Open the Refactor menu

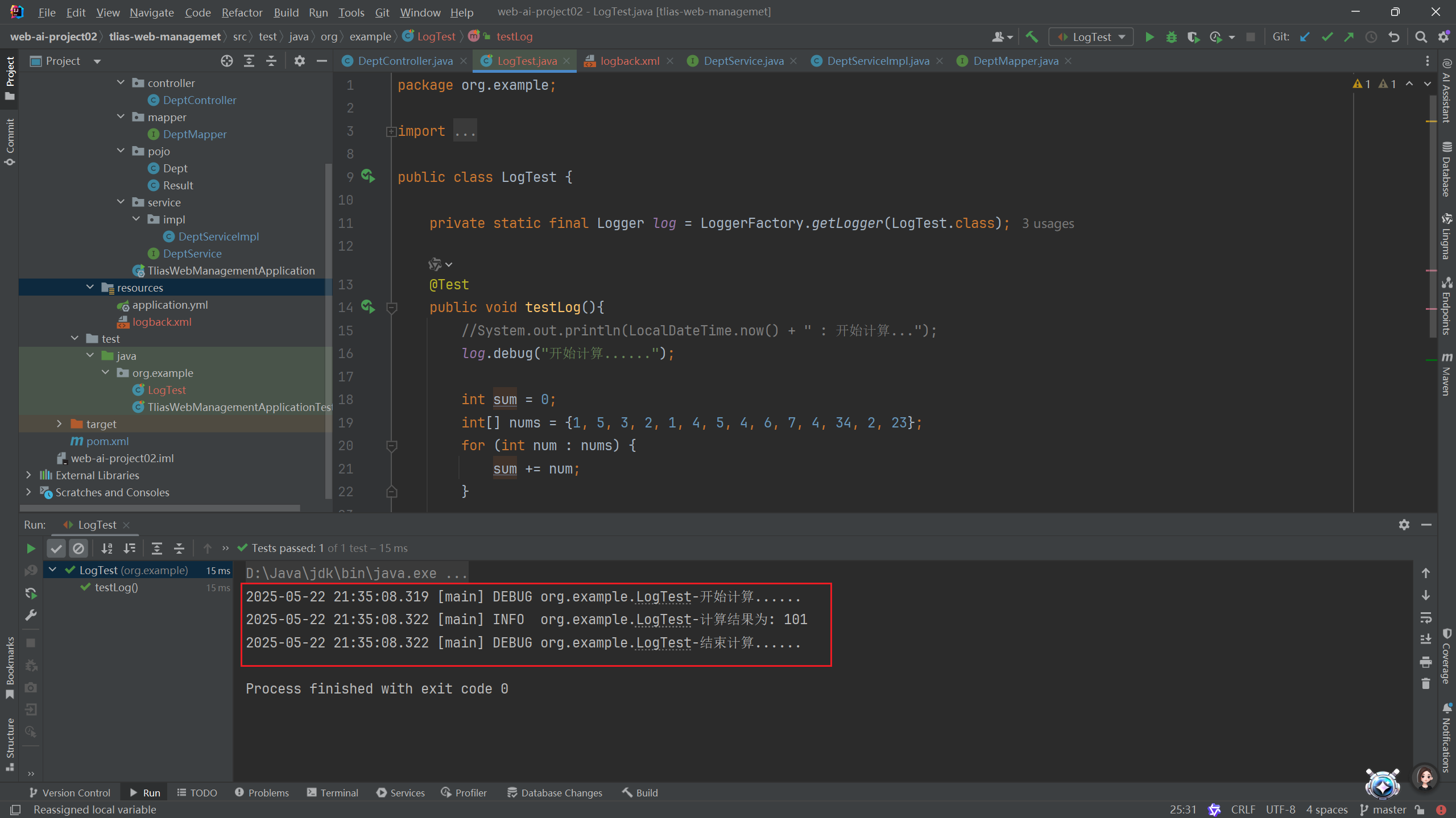pyautogui.click(x=242, y=12)
